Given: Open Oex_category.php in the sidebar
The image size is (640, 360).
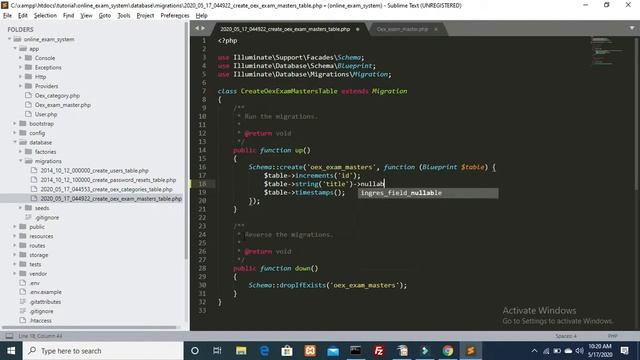Looking at the screenshot, I should click(57, 96).
